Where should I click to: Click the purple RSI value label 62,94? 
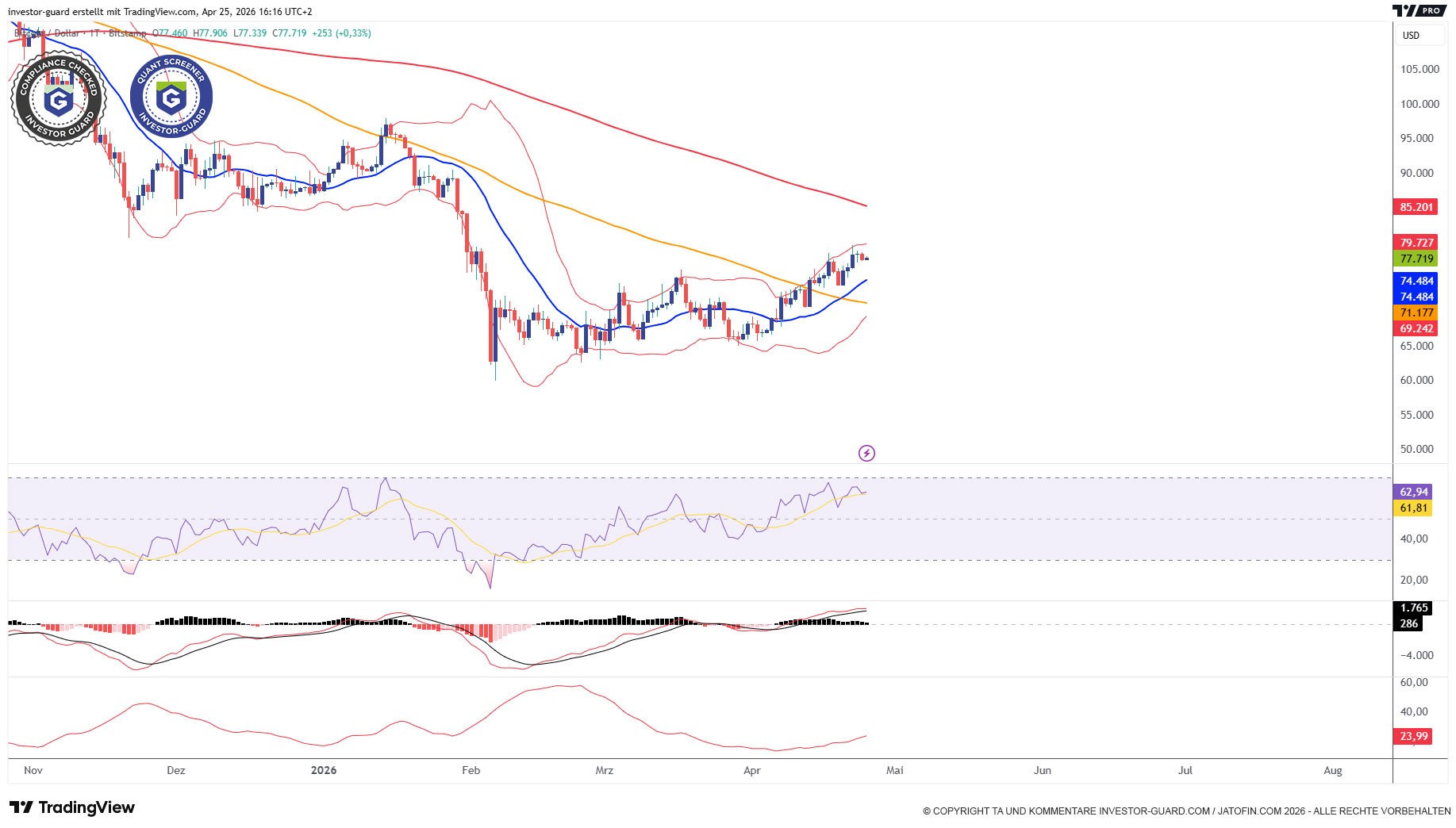pyautogui.click(x=1413, y=492)
